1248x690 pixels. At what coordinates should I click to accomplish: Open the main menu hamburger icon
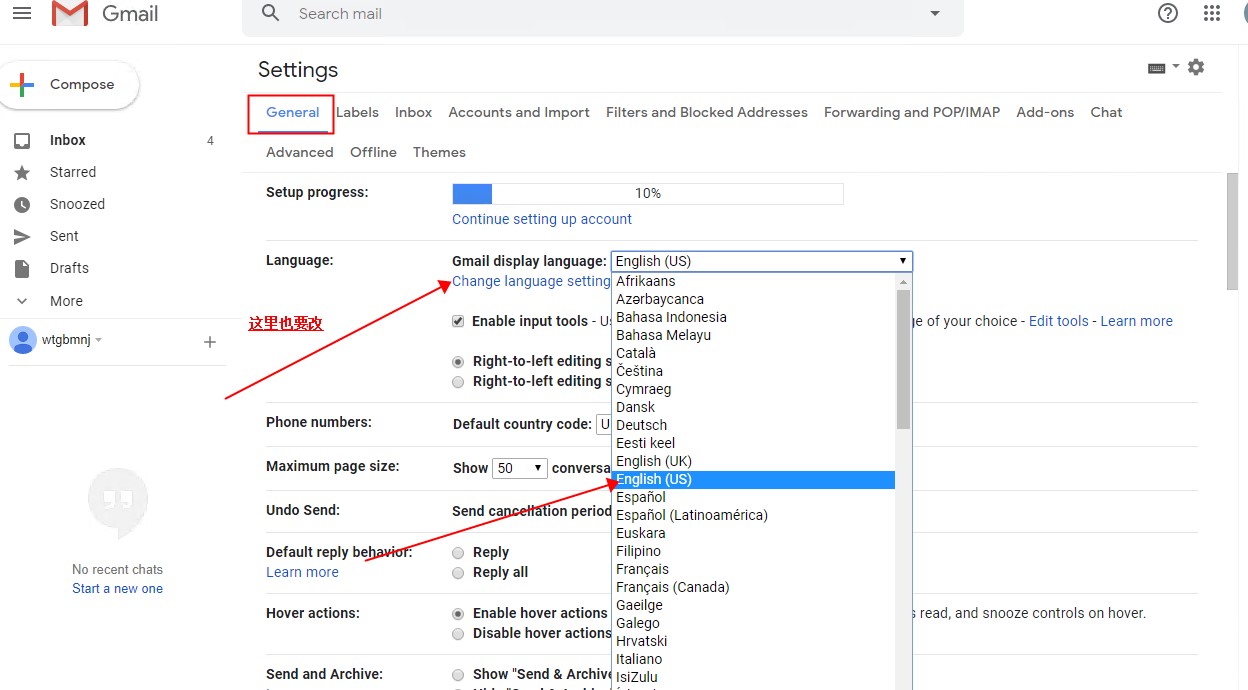point(22,14)
